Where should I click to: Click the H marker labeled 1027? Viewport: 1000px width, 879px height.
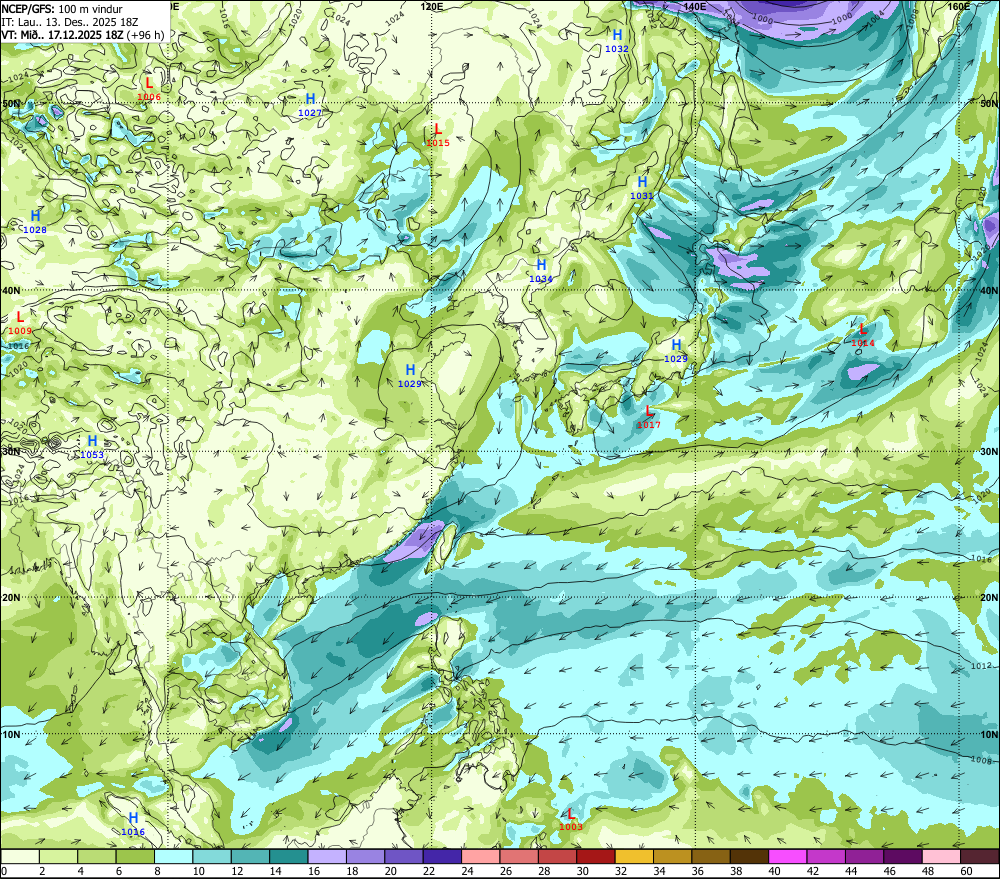click(311, 99)
